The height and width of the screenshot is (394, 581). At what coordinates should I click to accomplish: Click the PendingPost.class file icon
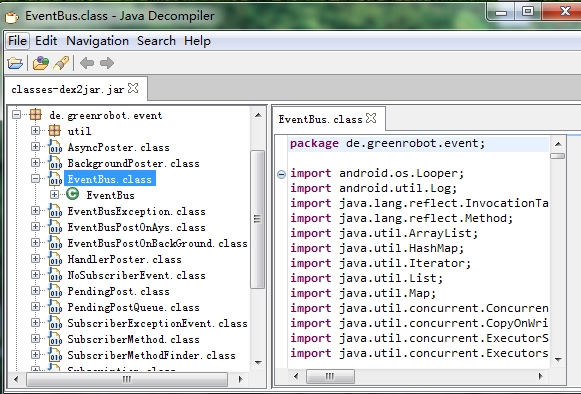55,291
